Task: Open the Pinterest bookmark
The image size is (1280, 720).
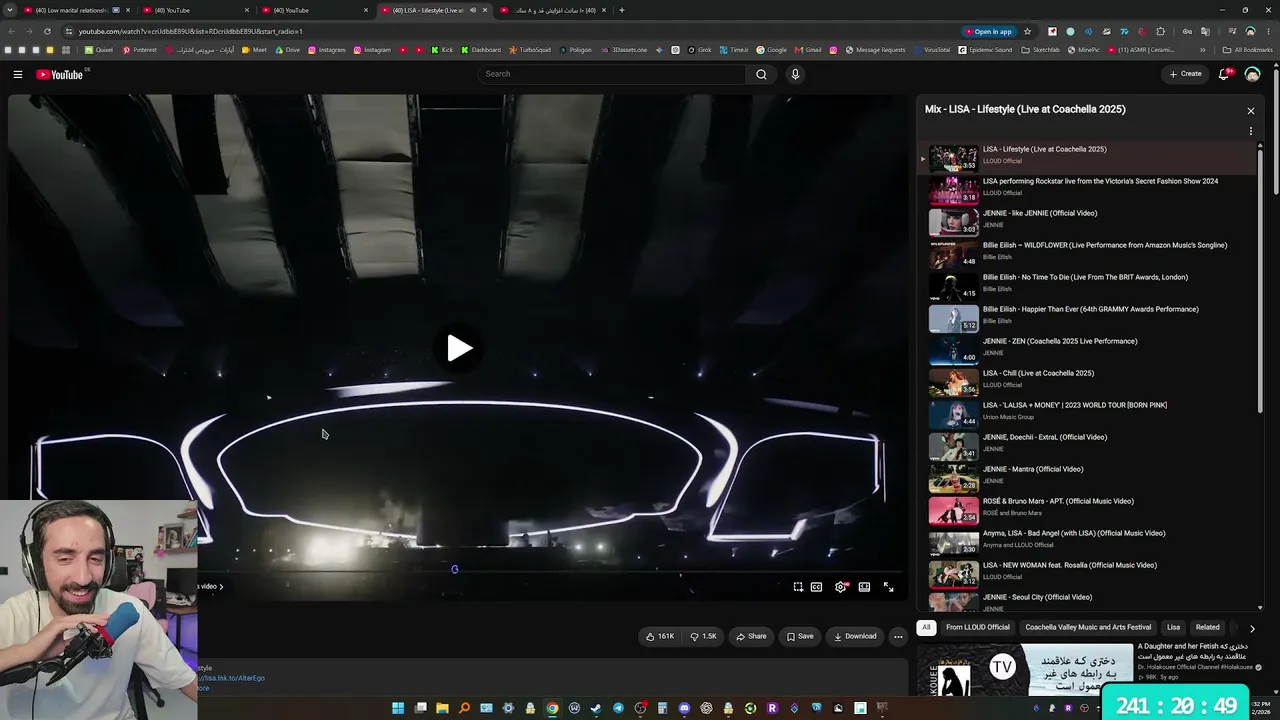Action: pos(140,50)
